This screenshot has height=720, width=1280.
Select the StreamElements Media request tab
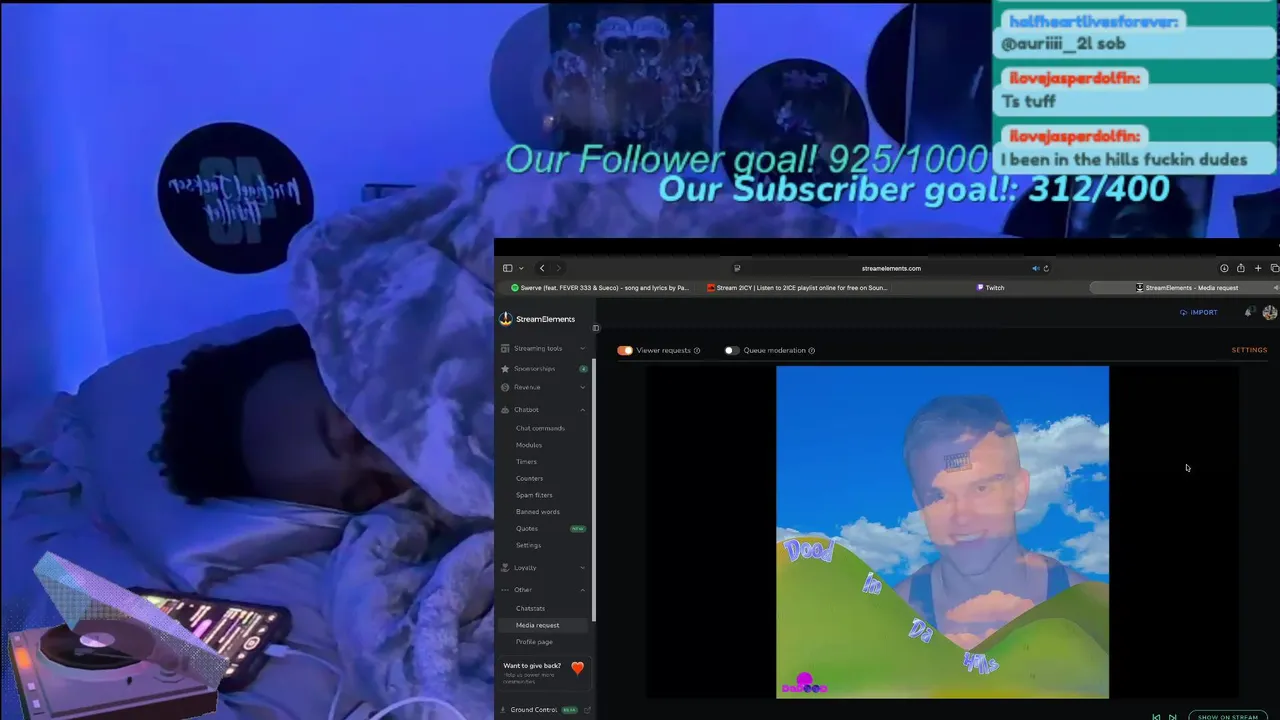pyautogui.click(x=1186, y=288)
